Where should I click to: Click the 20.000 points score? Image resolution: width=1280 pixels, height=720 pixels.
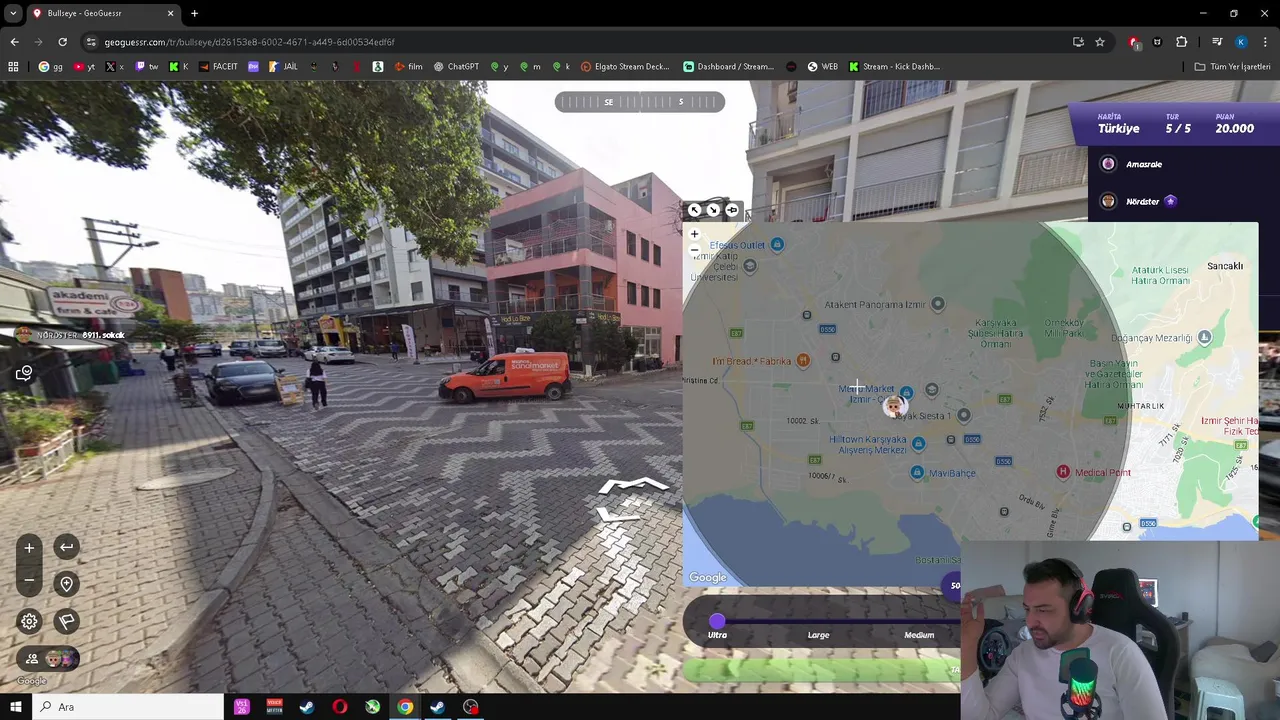tap(1234, 128)
